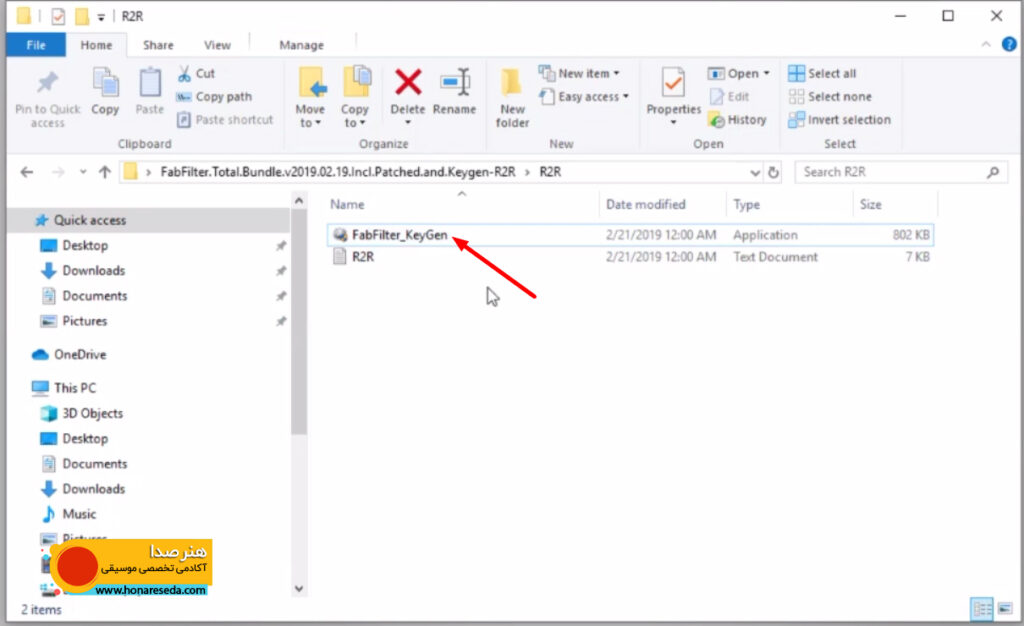
Task: Click Select all in the ribbon
Action: pyautogui.click(x=823, y=73)
